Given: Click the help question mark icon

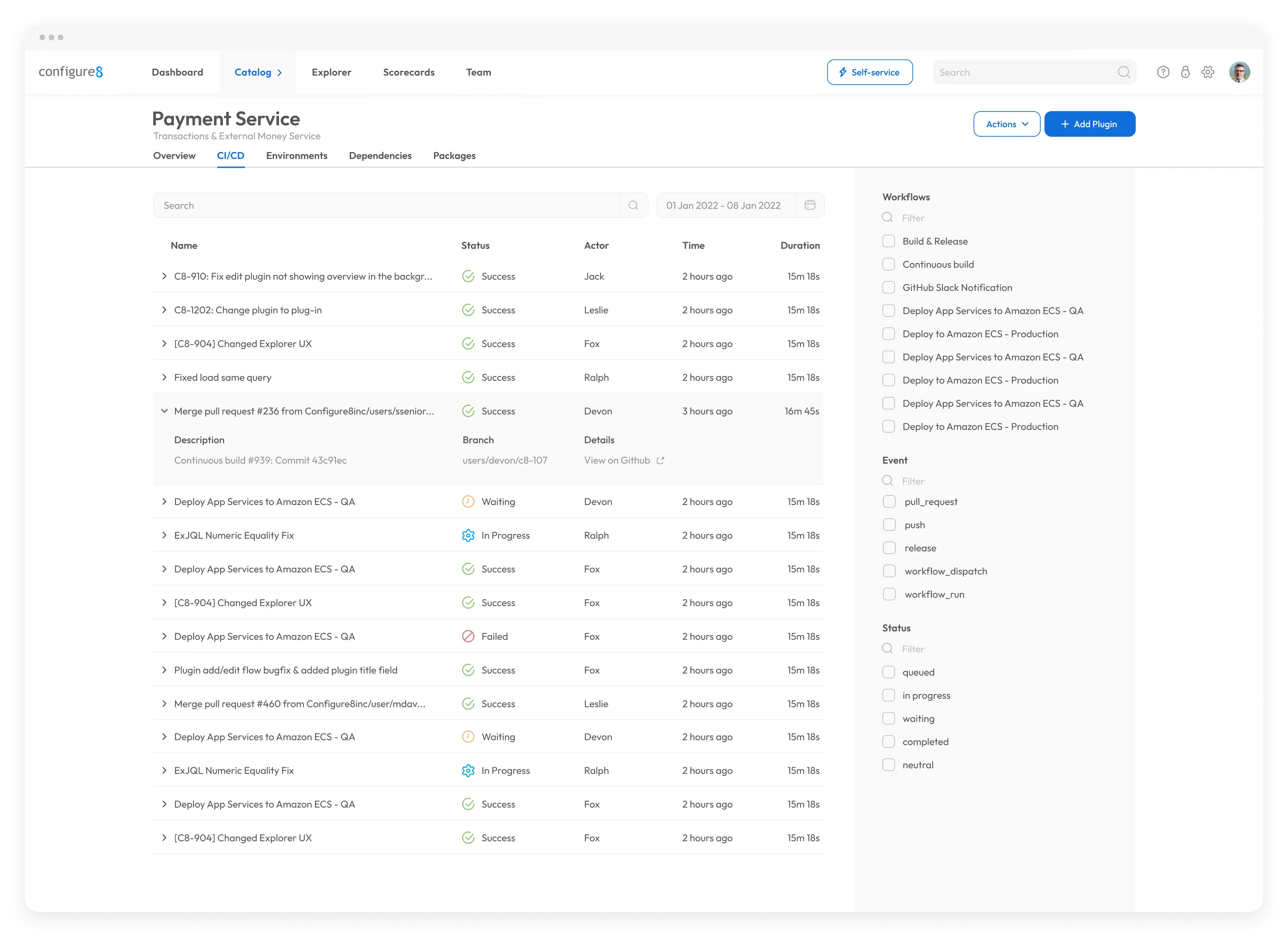Looking at the screenshot, I should pyautogui.click(x=1163, y=72).
